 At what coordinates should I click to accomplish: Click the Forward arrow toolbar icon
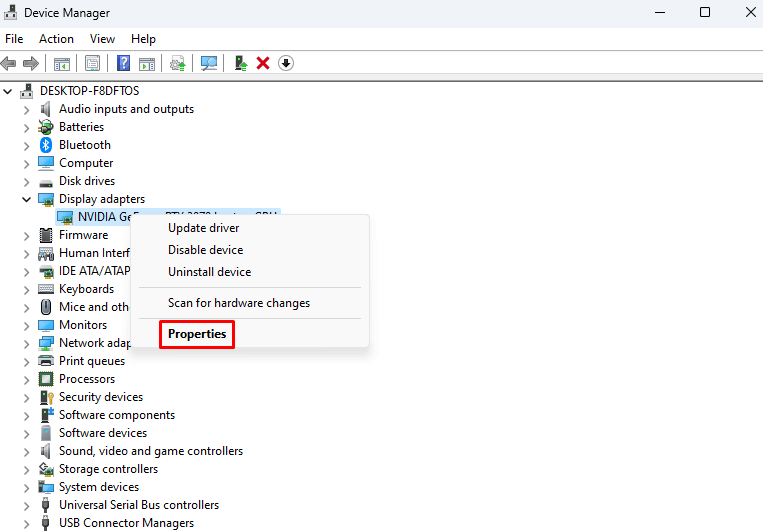[31, 63]
